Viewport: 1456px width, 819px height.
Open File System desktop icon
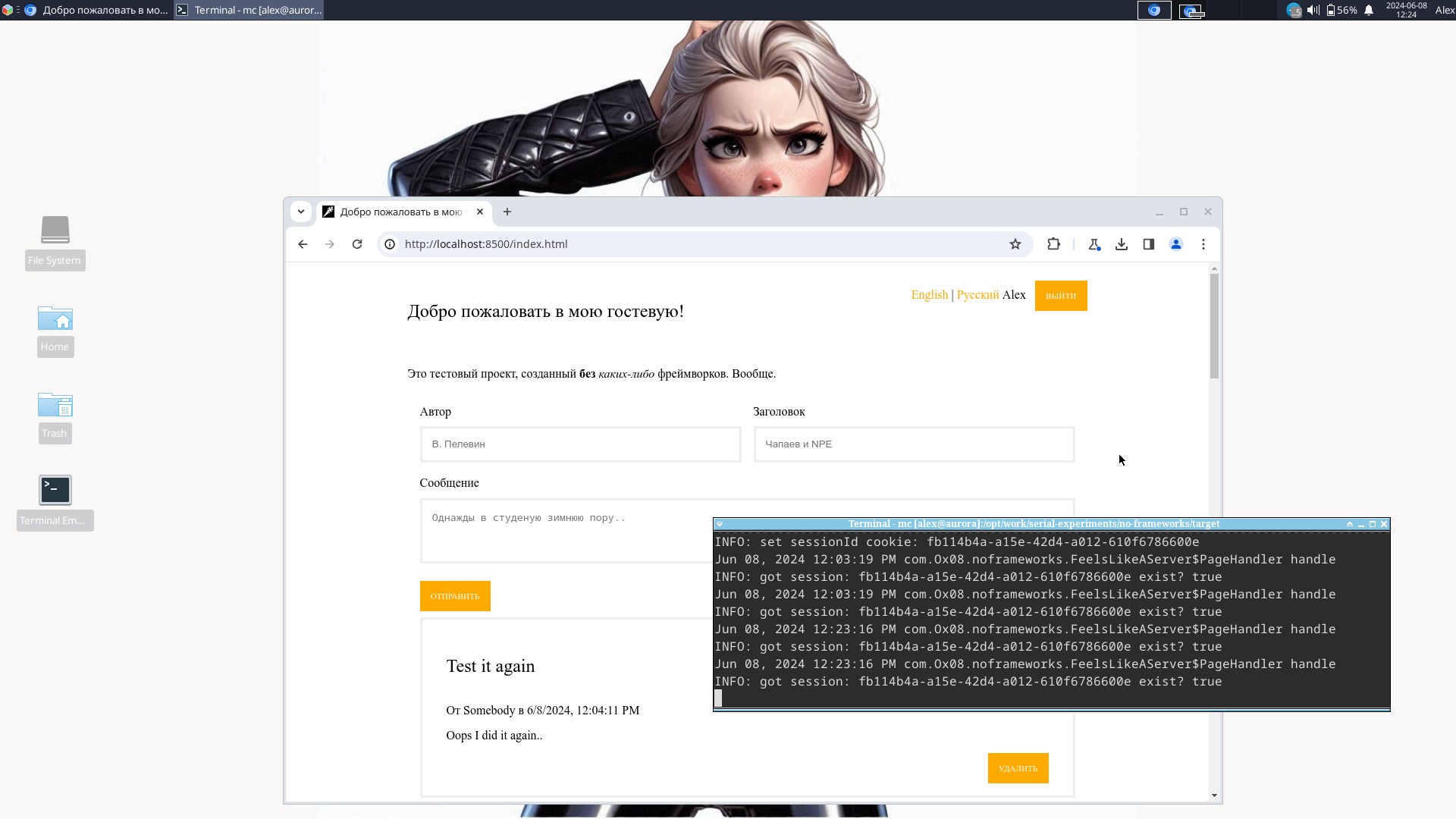point(55,243)
